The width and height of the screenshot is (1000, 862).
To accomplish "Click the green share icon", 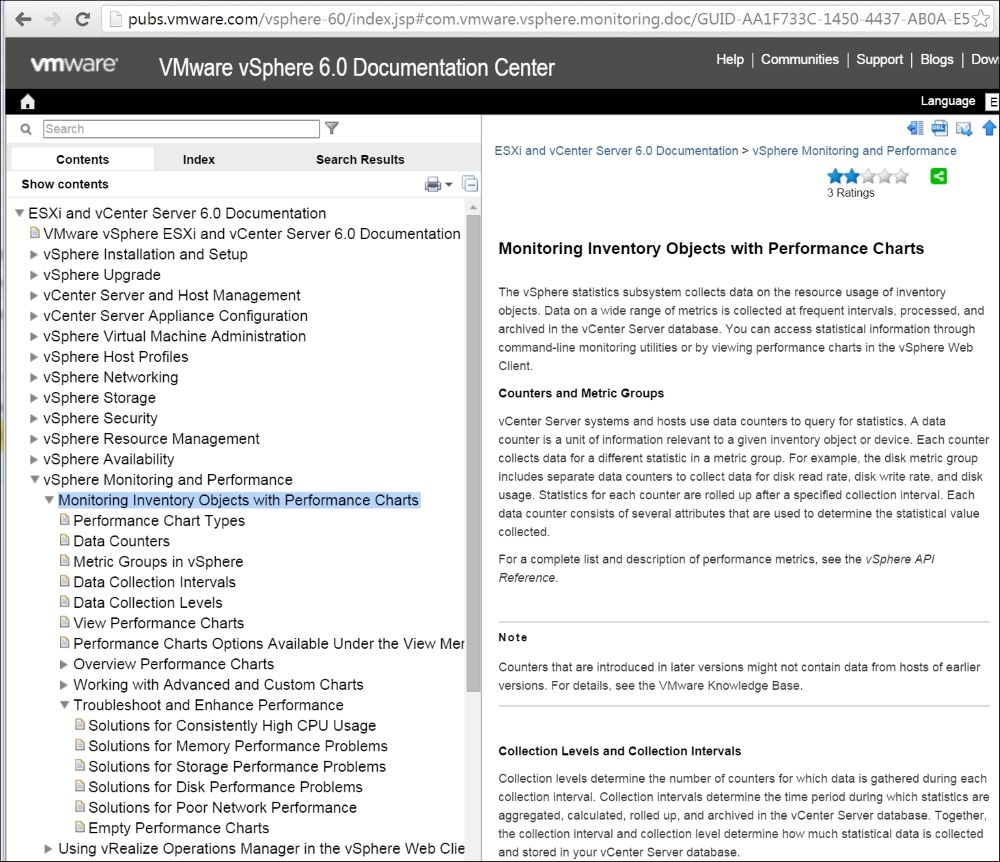I will (x=939, y=176).
